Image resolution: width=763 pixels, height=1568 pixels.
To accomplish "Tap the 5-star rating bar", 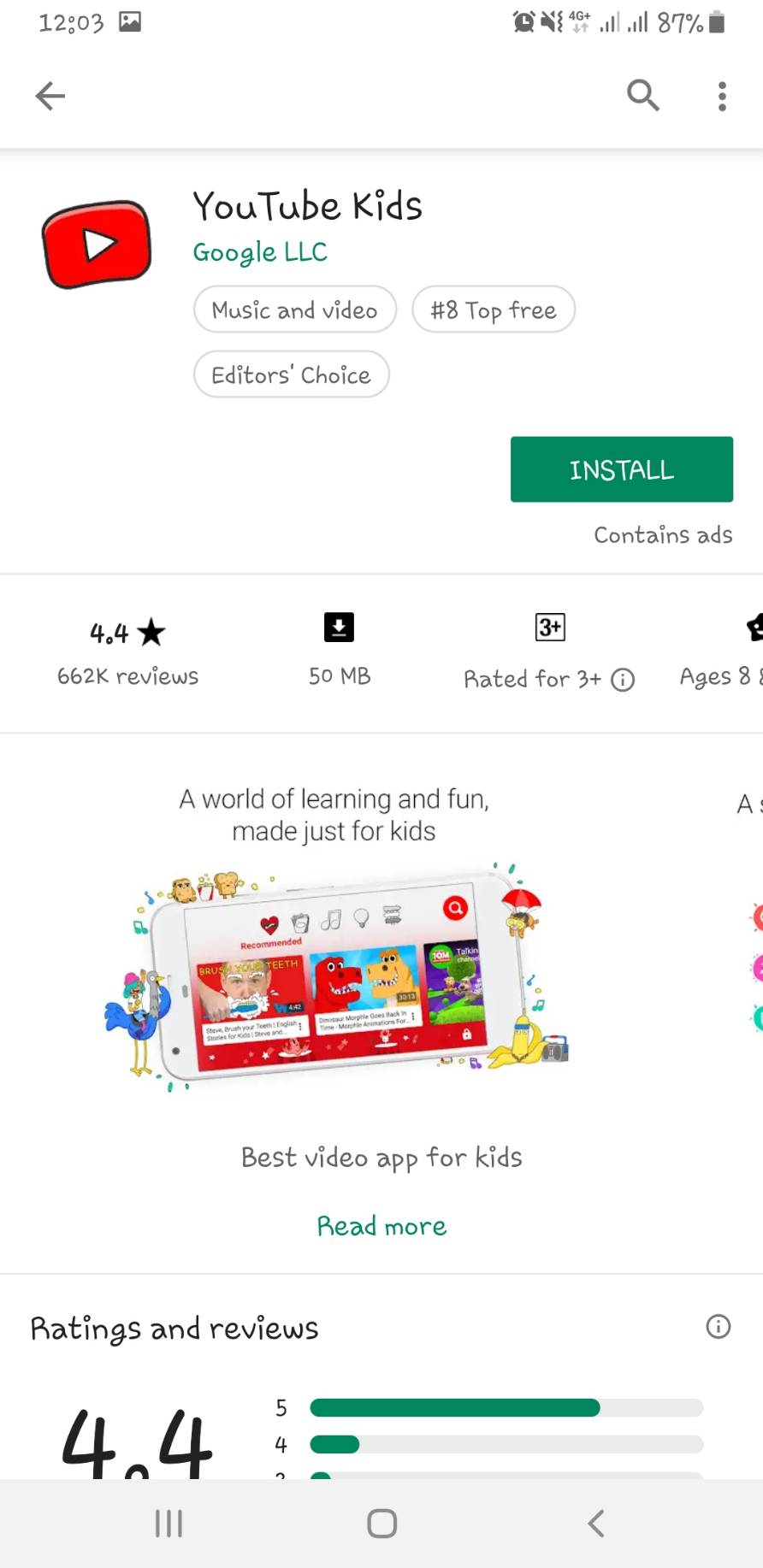I will [506, 1407].
